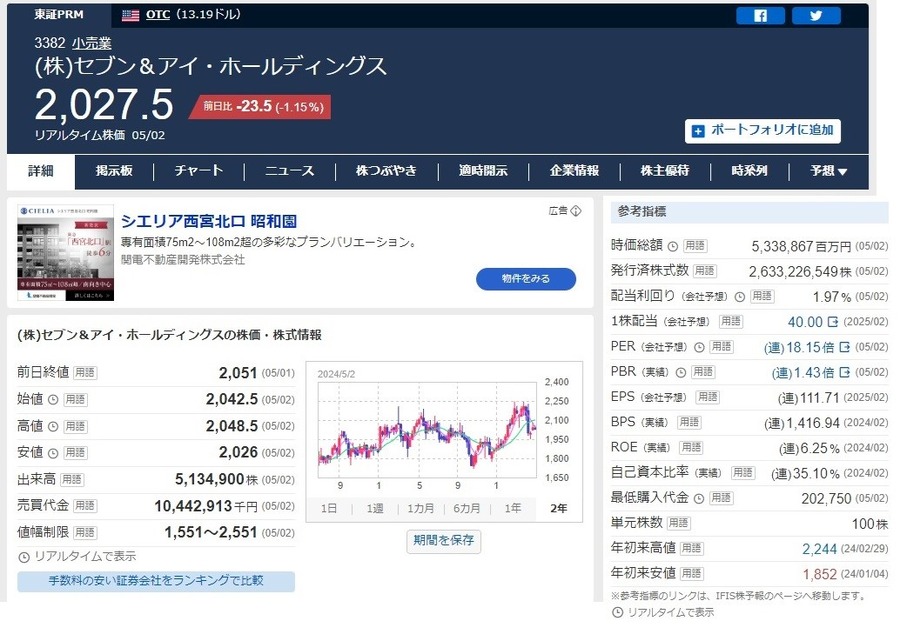Share the stock via the Twitter icon
900x641 pixels.
(x=816, y=15)
